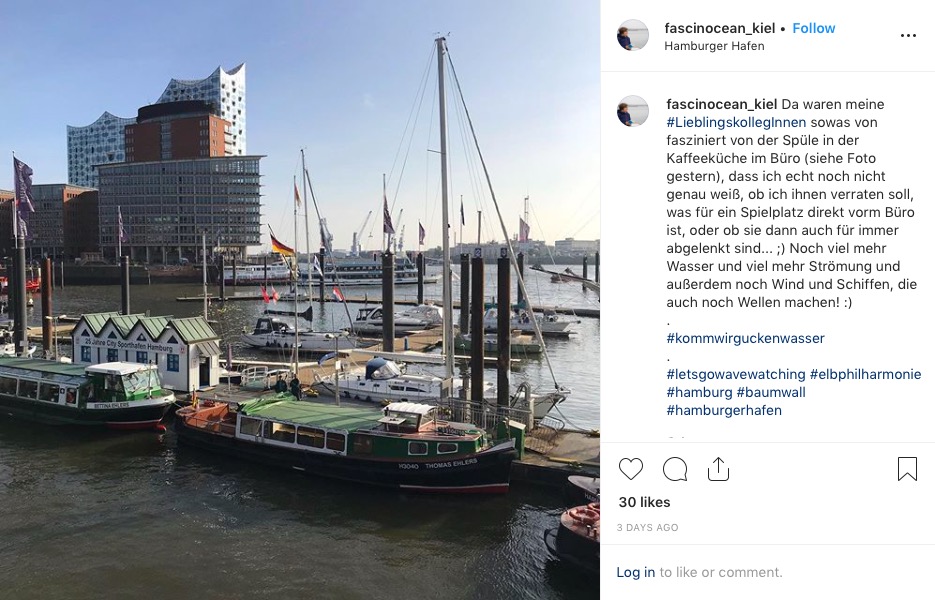The image size is (935, 600).
Task: Open the three-dot more options menu
Action: click(908, 36)
